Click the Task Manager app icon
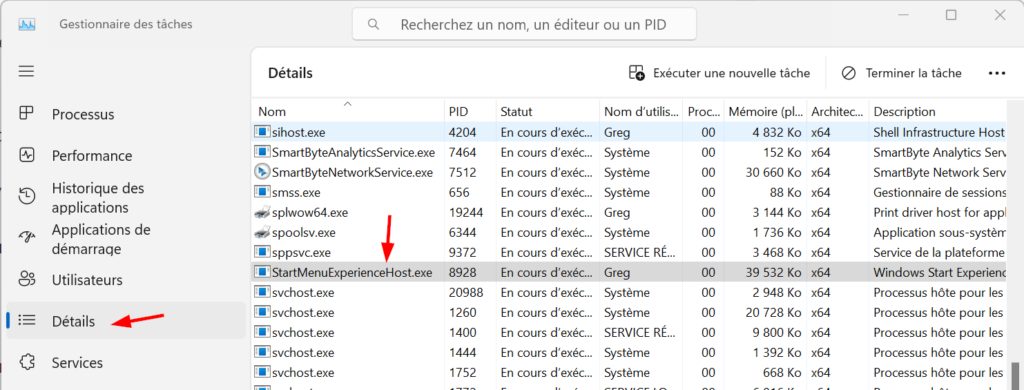 pos(27,24)
